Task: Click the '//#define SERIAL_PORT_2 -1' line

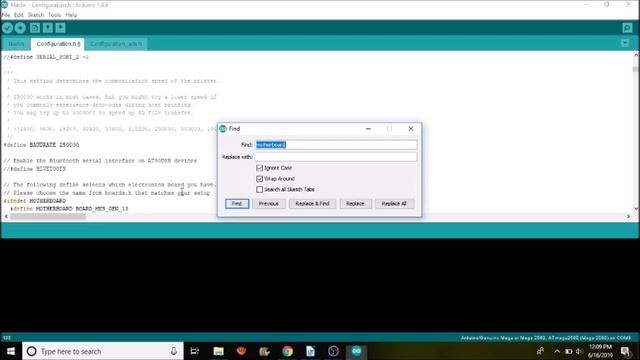Action: click(x=46, y=57)
